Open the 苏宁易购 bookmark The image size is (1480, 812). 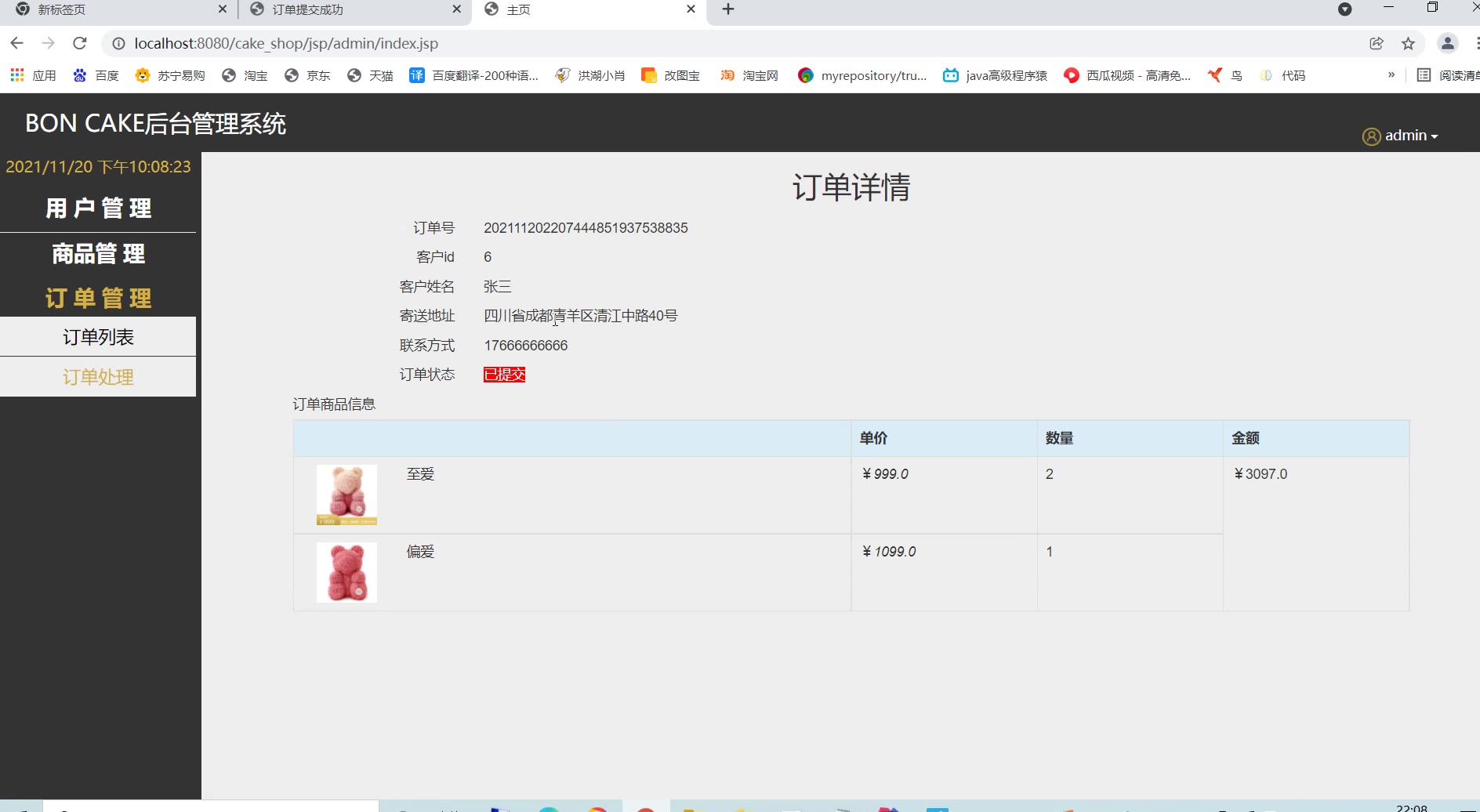[x=170, y=75]
